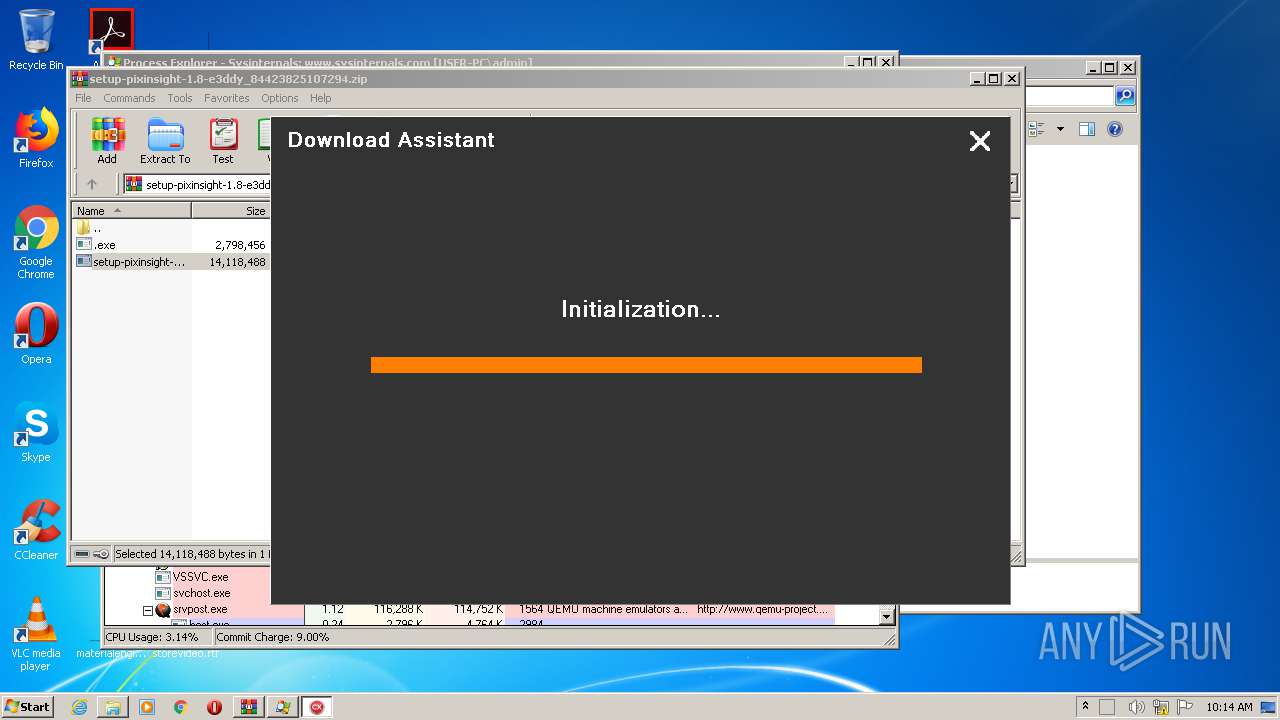Select the '.exe' file row
The image size is (1280, 720).
(171, 245)
